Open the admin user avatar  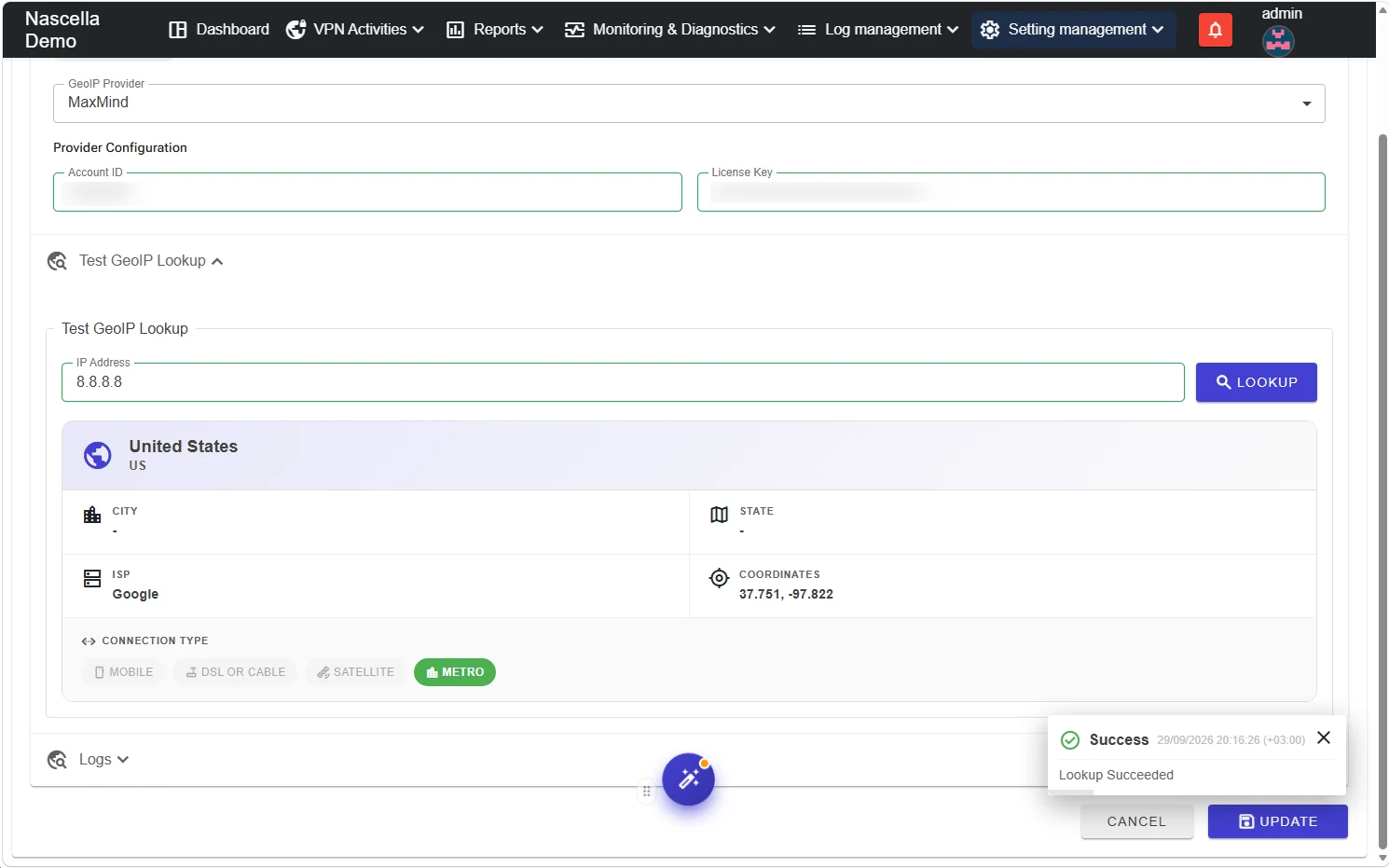click(x=1278, y=40)
